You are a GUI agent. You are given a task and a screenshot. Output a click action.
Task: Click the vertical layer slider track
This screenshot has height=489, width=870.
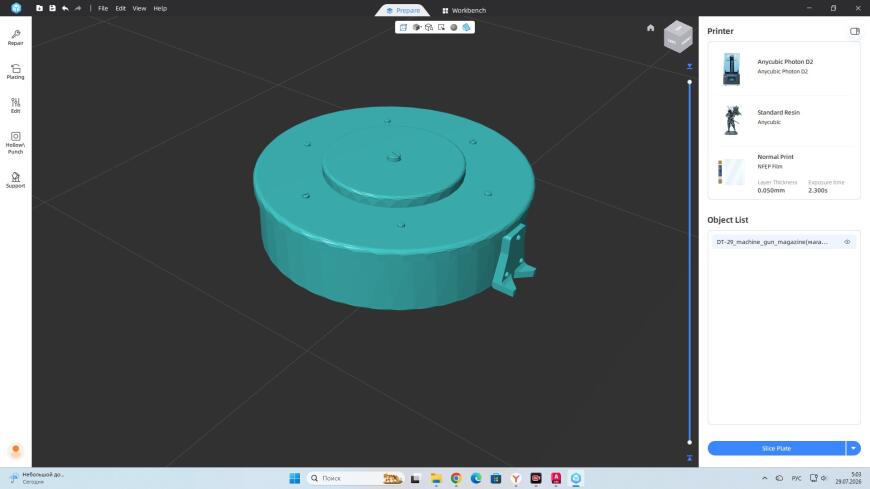tap(689, 262)
